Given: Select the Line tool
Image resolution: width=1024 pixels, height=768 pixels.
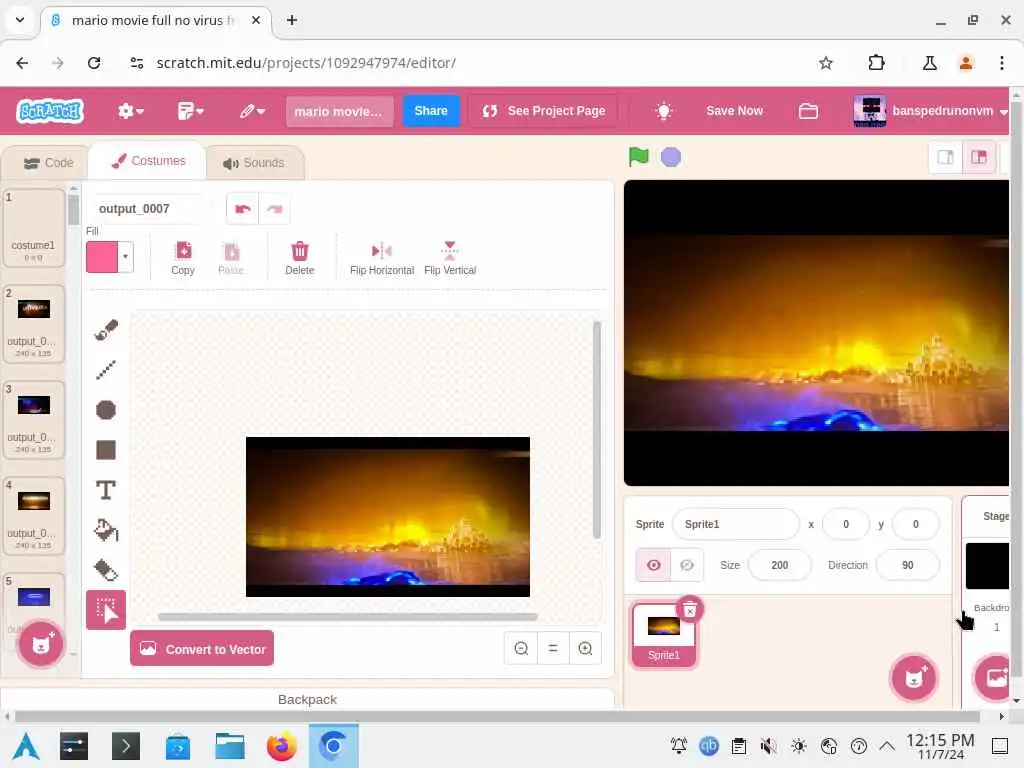Looking at the screenshot, I should point(106,370).
